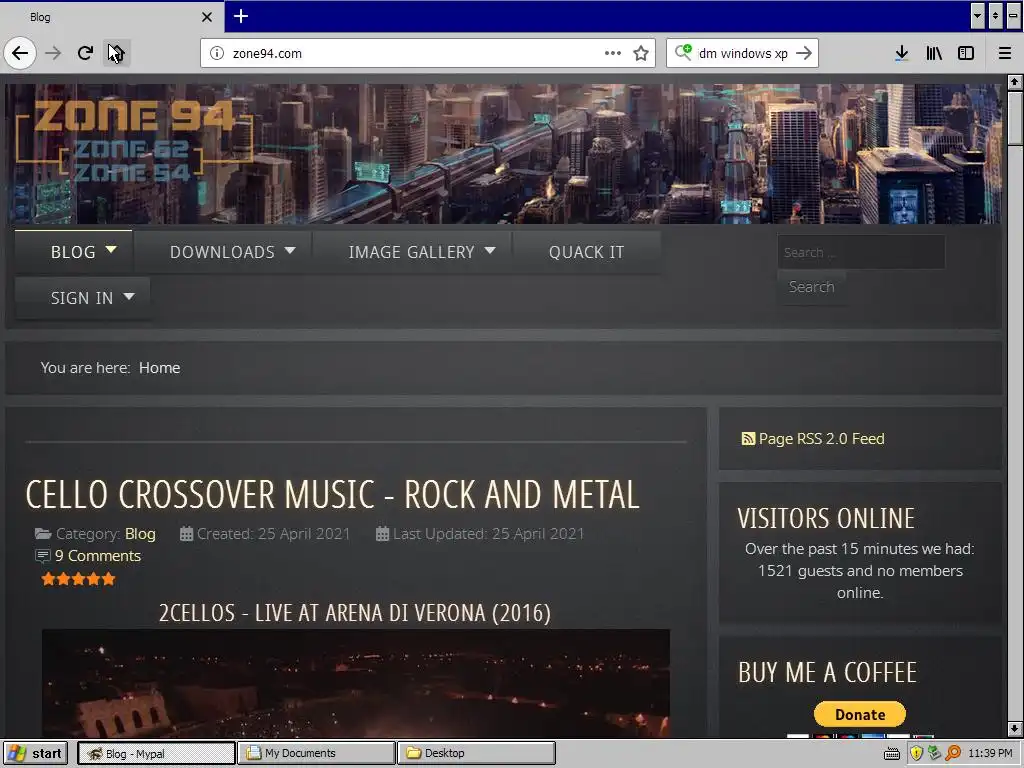This screenshot has height=768, width=1024.
Task: Open the Page RSS 2.0 Feed link
Action: pos(822,439)
